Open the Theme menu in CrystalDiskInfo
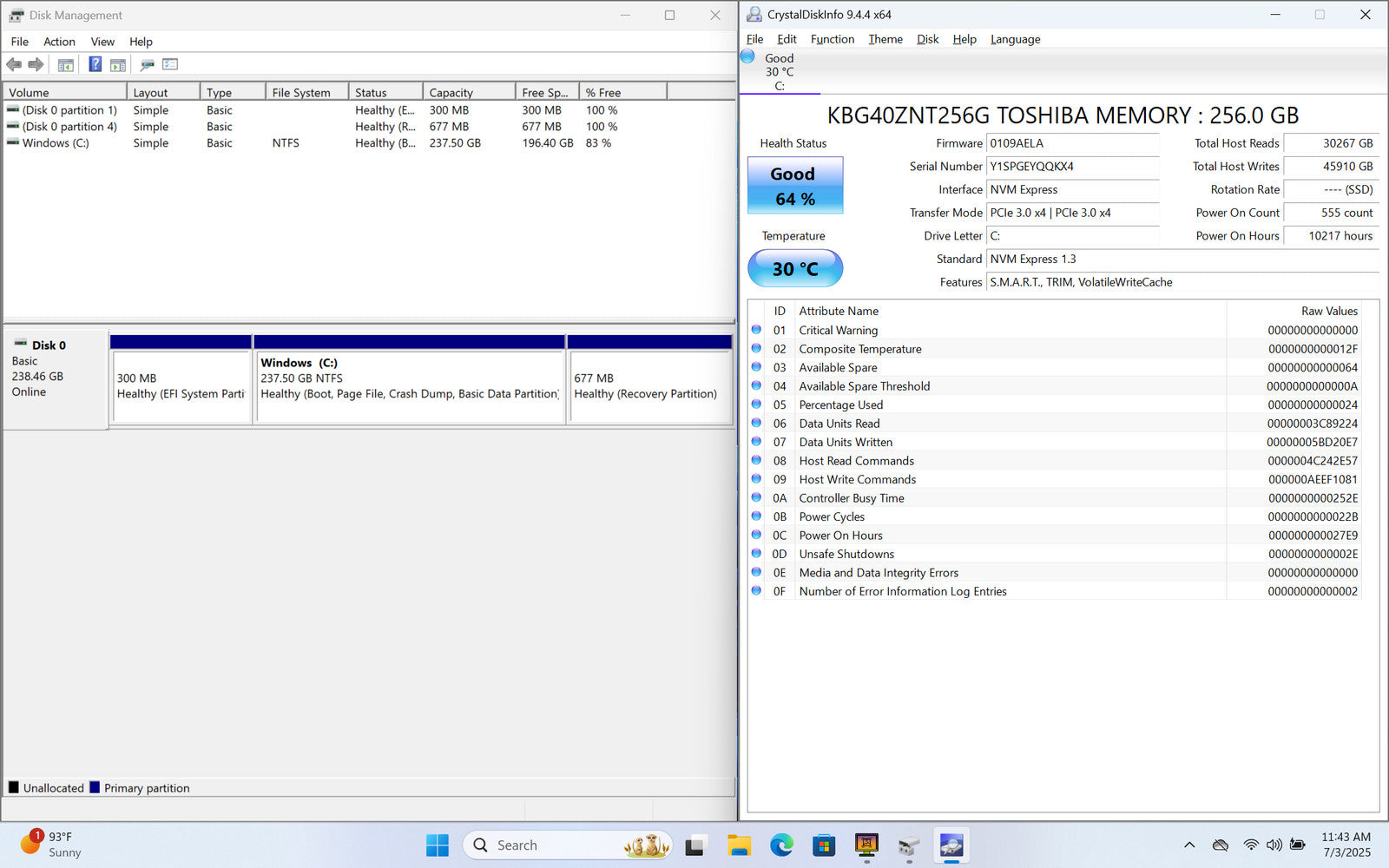The height and width of the screenshot is (868, 1389). [885, 39]
